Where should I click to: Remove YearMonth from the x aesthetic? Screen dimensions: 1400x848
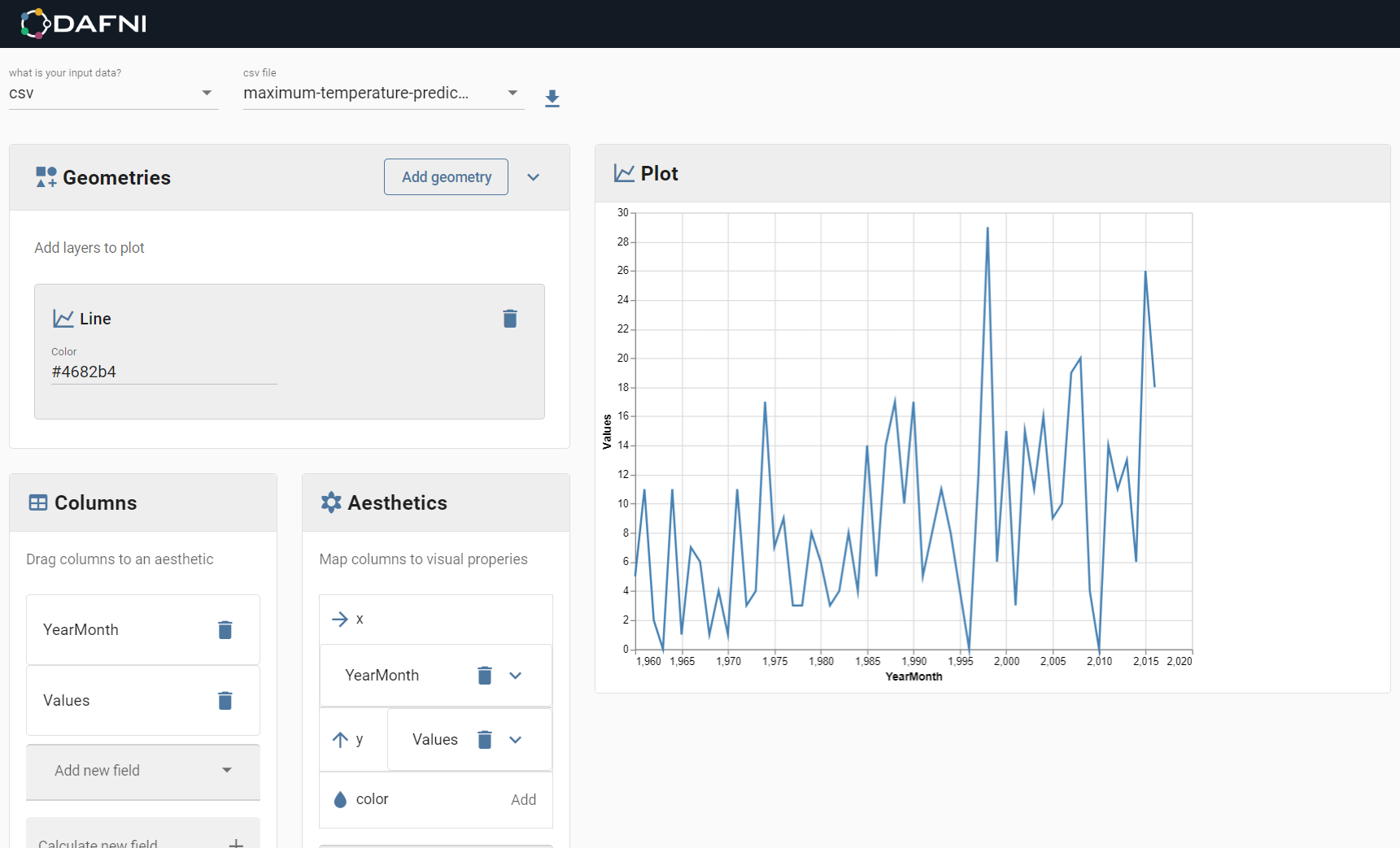coord(485,676)
